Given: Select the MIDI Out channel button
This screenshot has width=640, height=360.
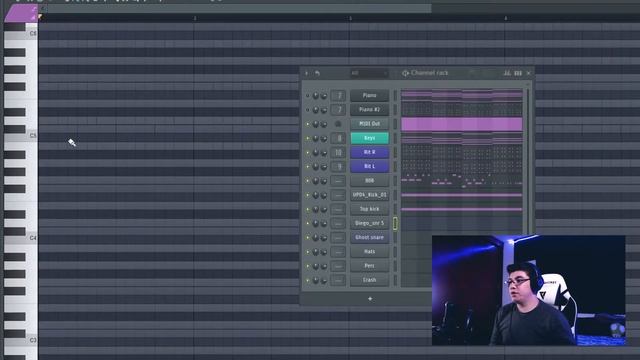Looking at the screenshot, I should [x=369, y=124].
